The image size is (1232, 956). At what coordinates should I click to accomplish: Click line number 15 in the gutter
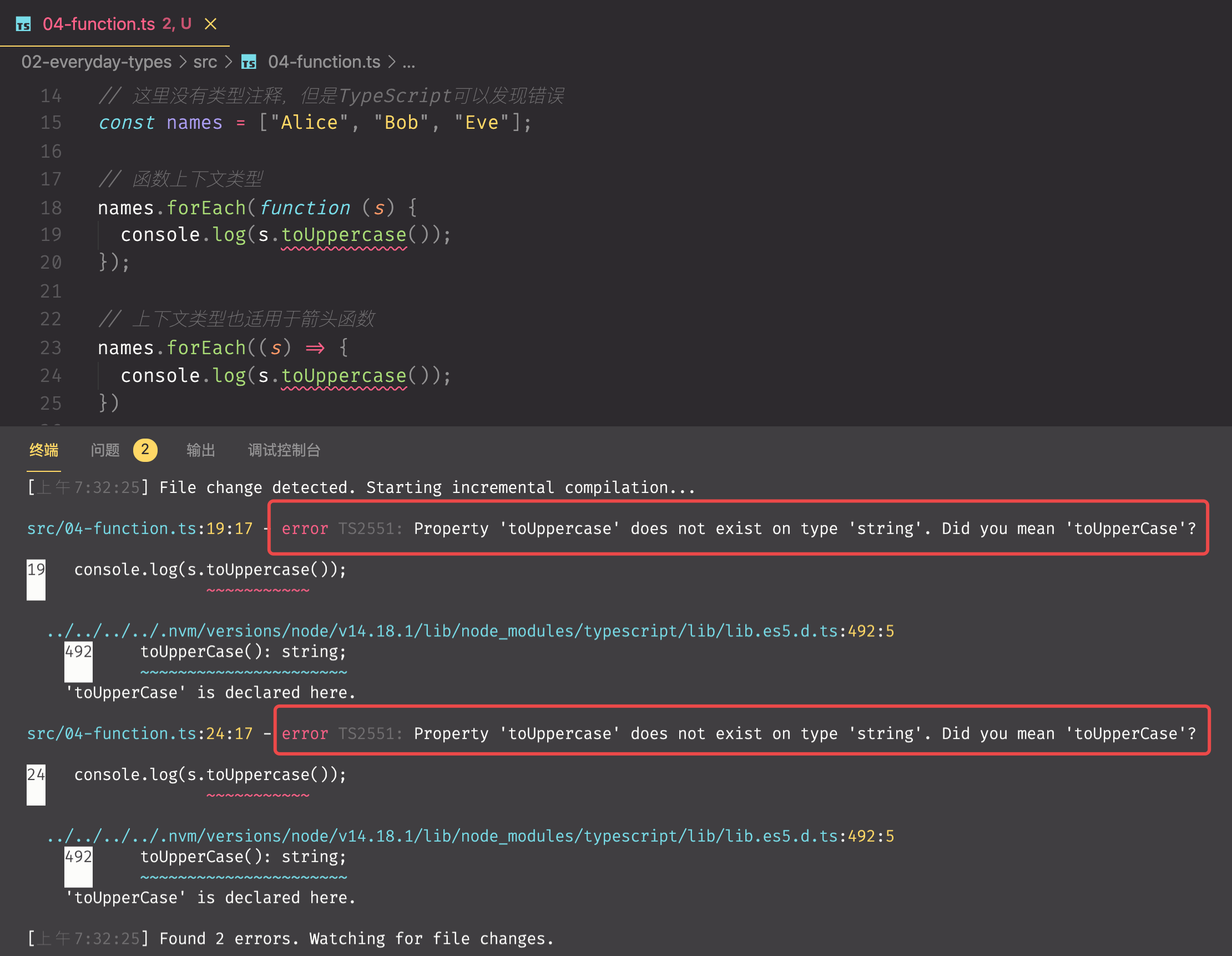51,123
